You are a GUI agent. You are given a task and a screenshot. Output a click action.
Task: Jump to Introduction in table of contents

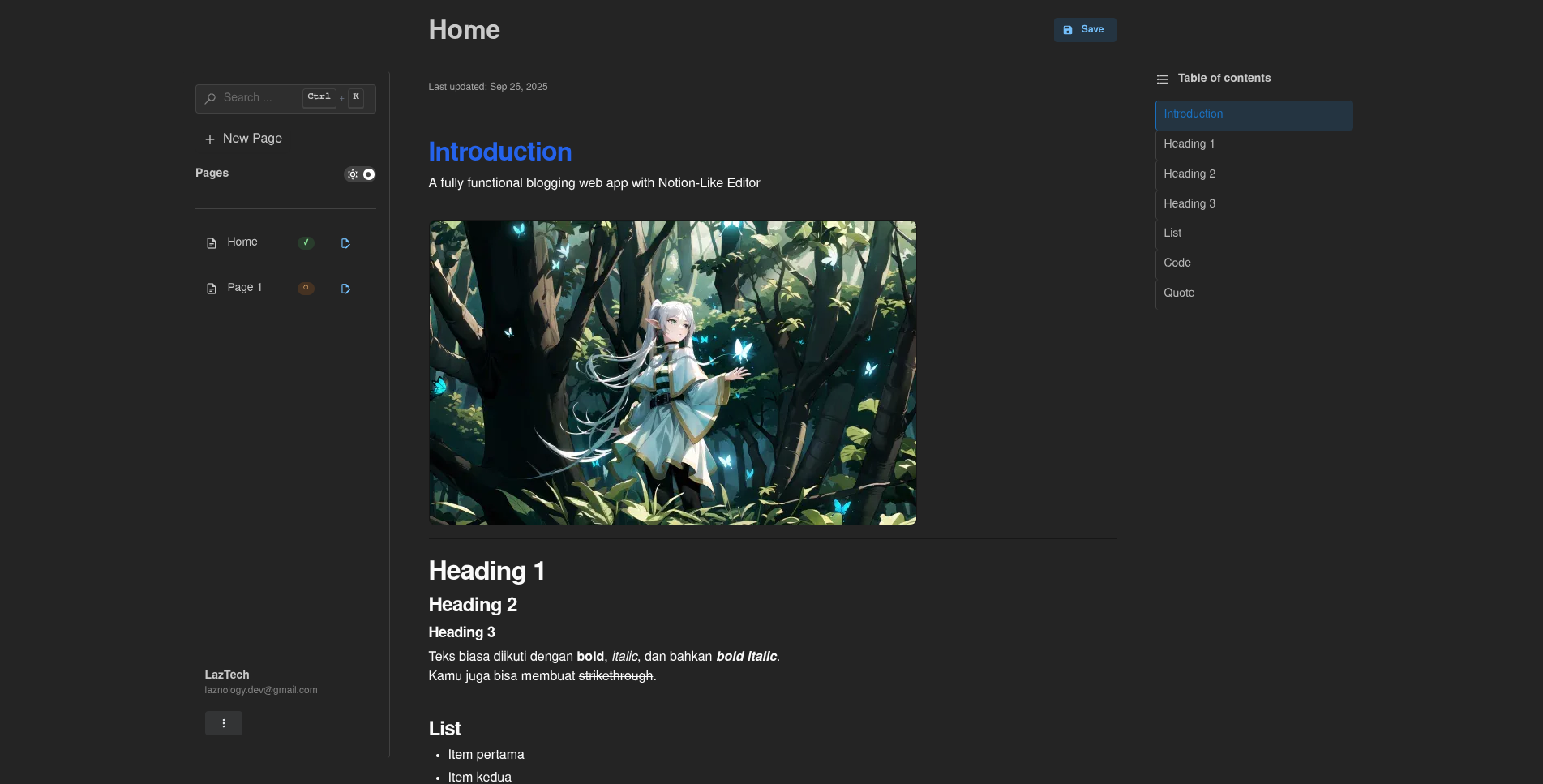[1254, 114]
